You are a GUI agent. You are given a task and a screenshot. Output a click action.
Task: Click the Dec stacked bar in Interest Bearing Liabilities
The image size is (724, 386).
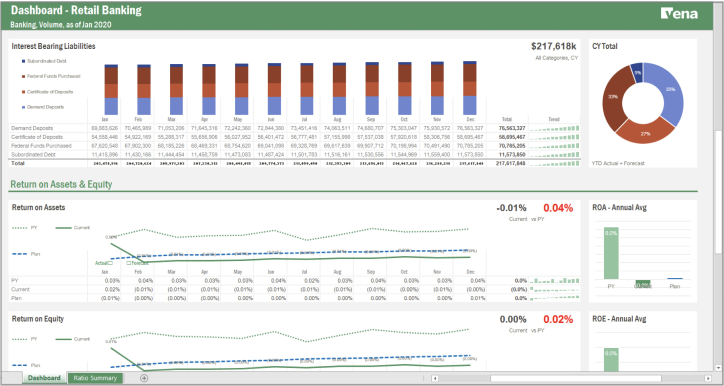click(x=470, y=88)
